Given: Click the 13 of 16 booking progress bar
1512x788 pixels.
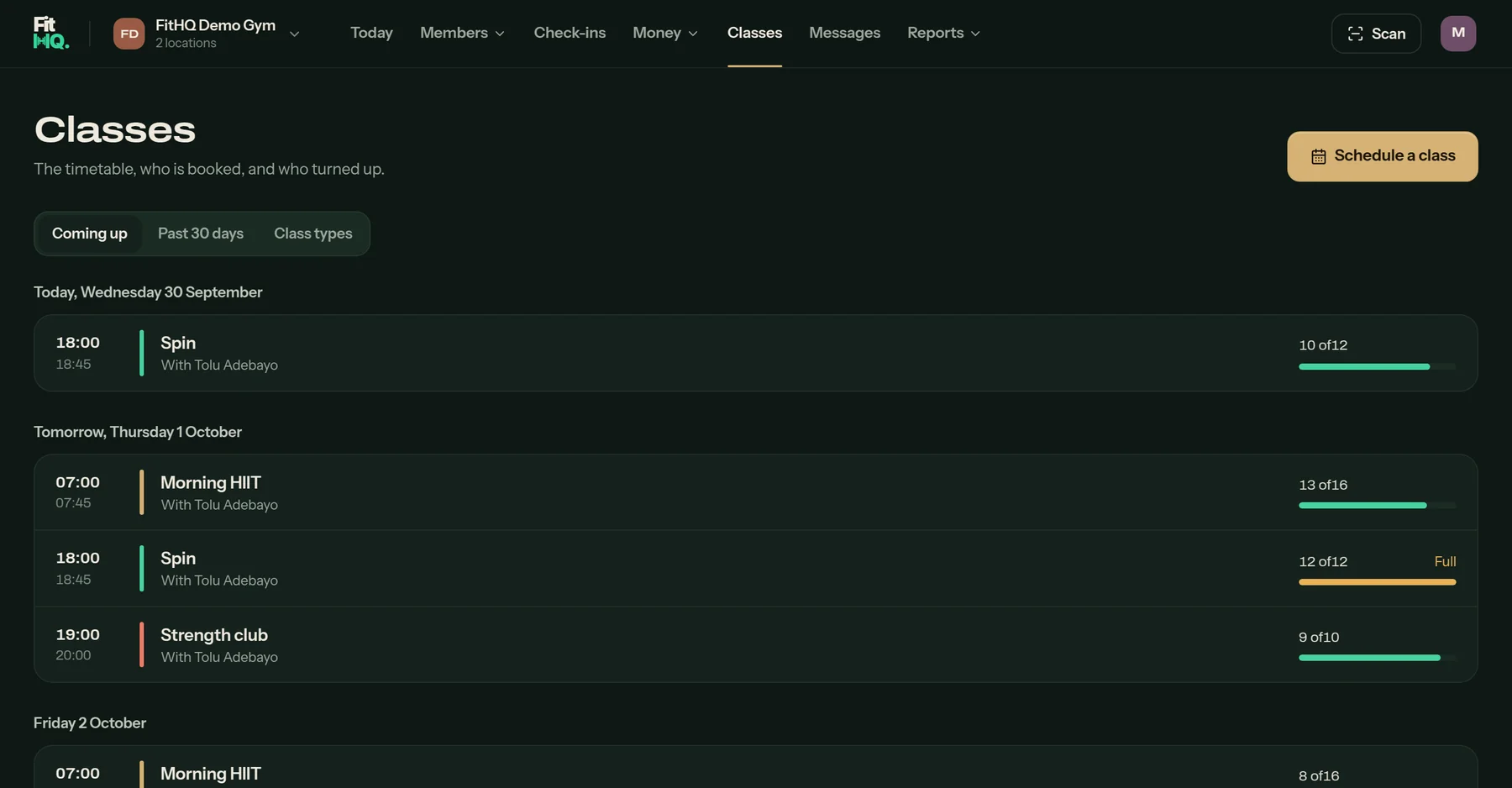Looking at the screenshot, I should pyautogui.click(x=1377, y=506).
